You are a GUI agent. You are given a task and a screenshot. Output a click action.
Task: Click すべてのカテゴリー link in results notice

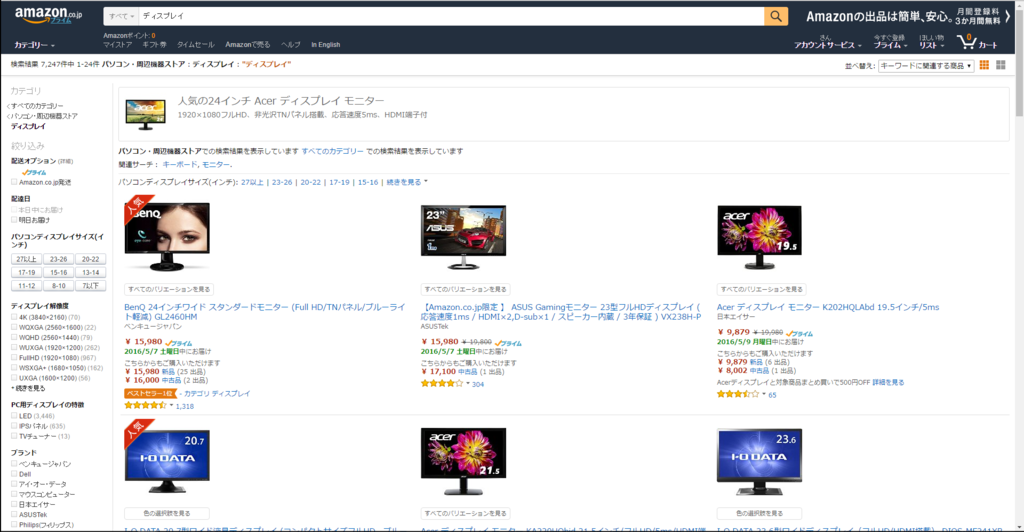click(332, 151)
